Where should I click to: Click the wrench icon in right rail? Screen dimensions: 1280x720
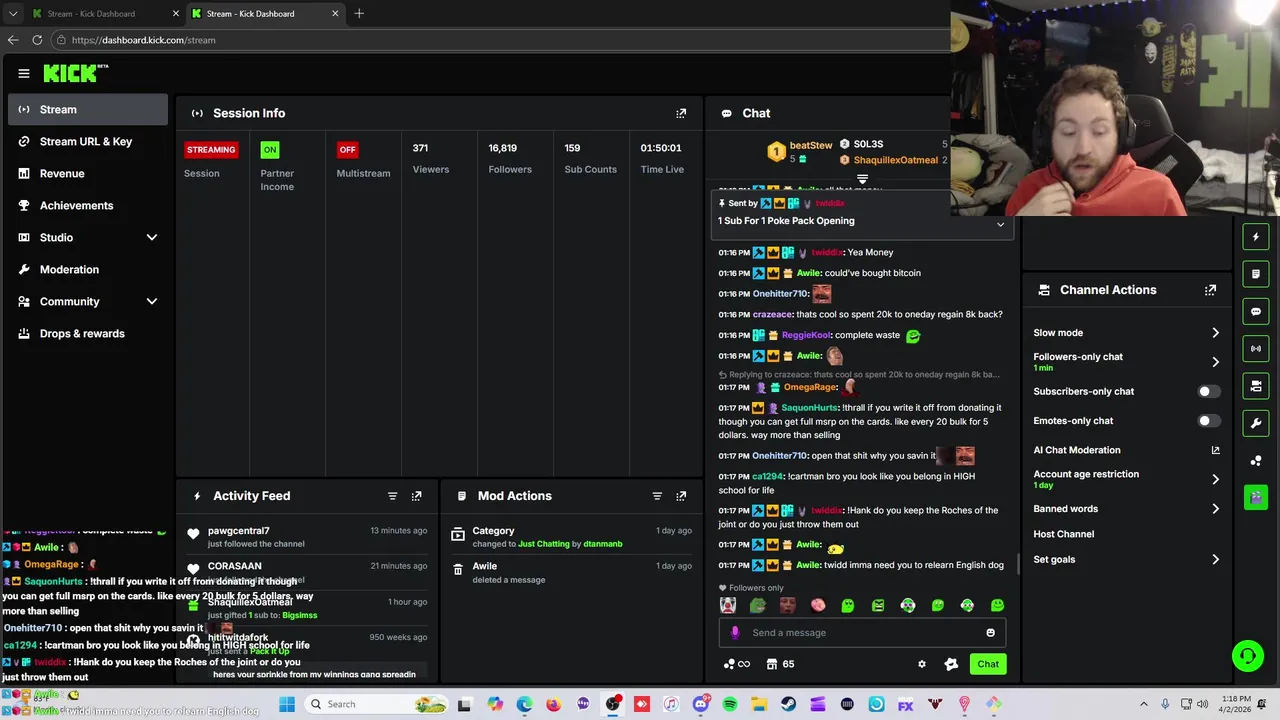(1256, 423)
